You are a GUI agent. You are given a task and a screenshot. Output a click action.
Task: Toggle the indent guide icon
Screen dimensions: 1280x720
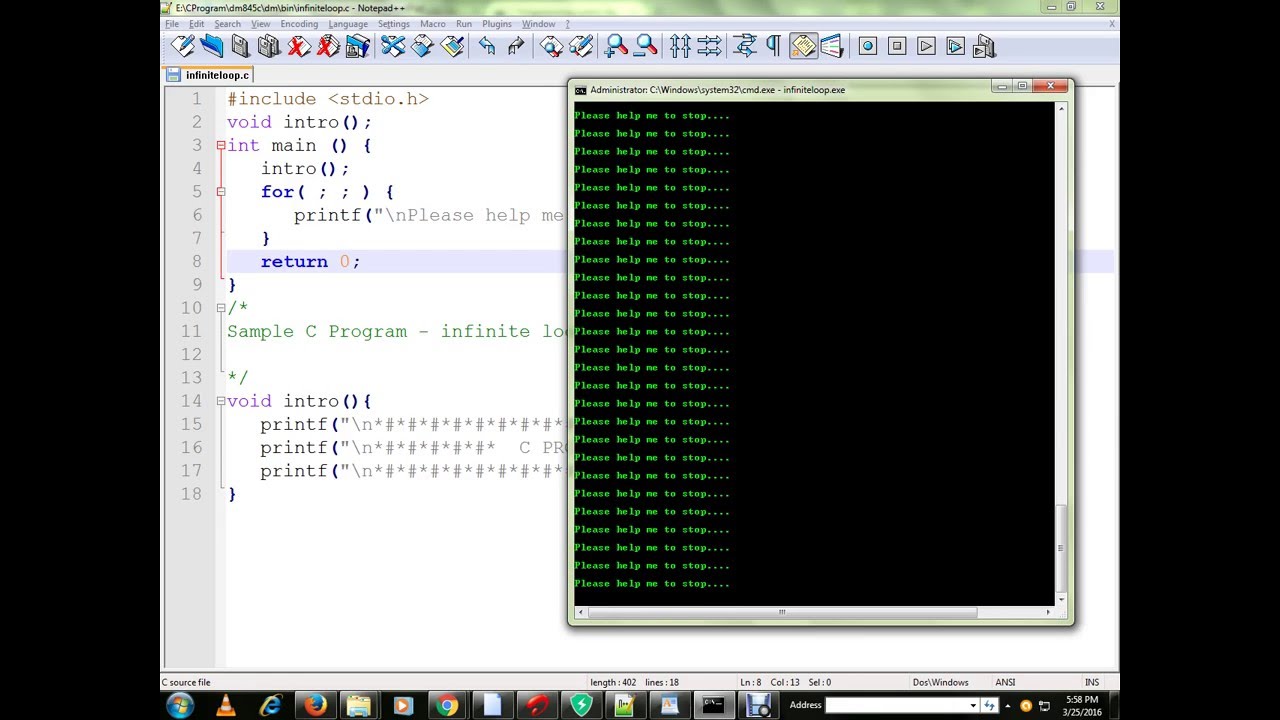pyautogui.click(x=803, y=46)
